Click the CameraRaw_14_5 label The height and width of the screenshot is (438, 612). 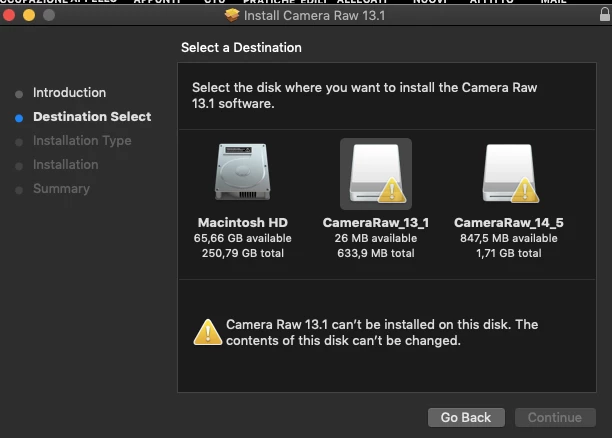tap(509, 223)
